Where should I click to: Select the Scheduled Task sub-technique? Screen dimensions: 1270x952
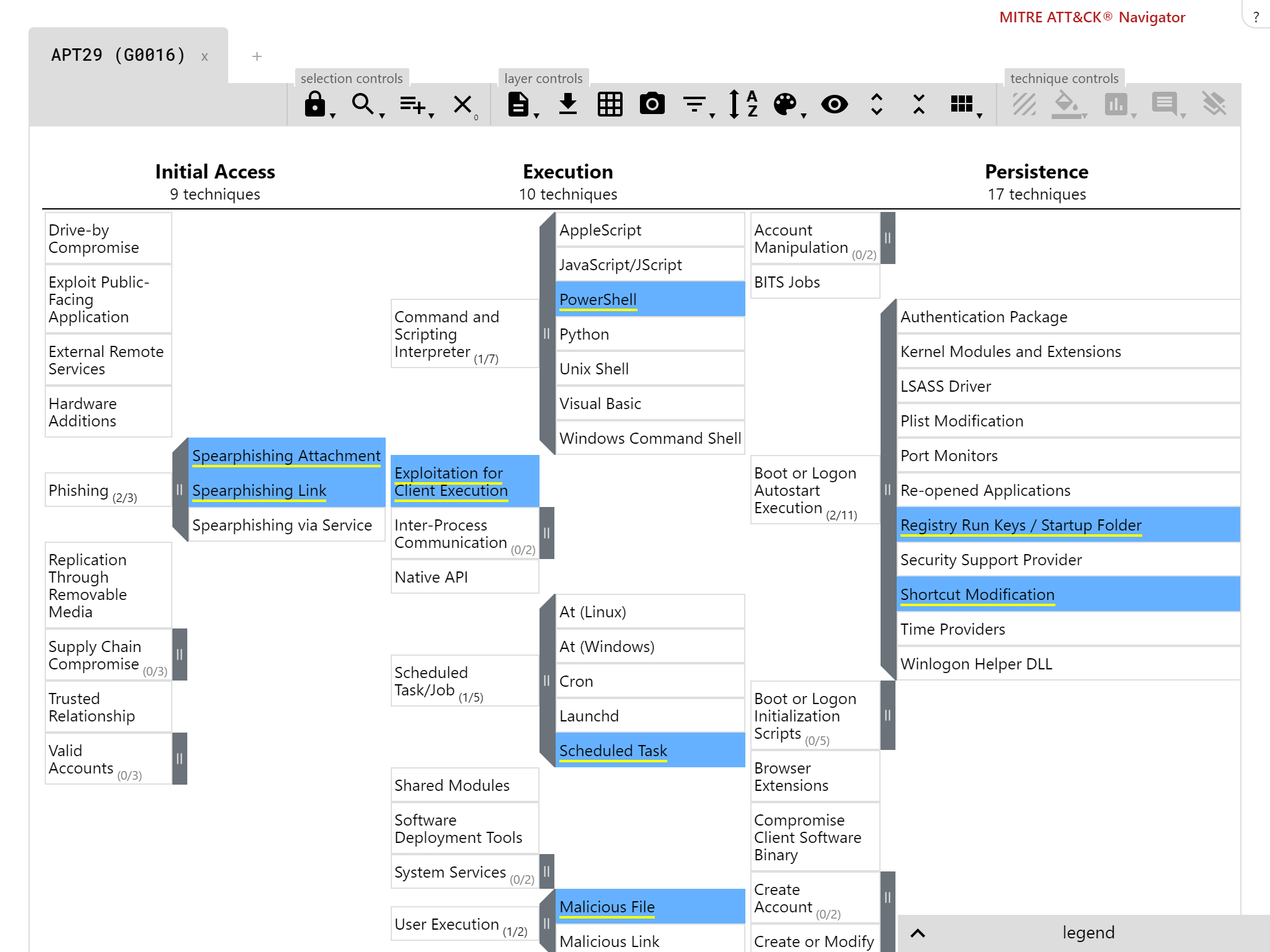pos(651,751)
